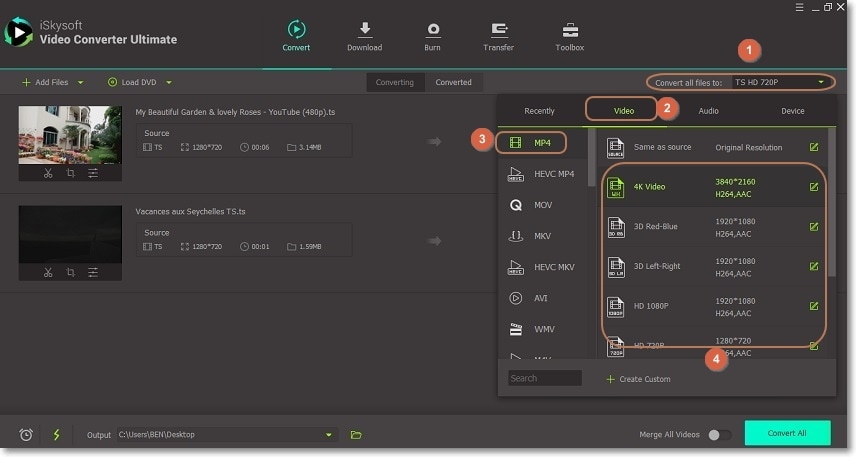The height and width of the screenshot is (457, 856).
Task: Crop the Vacances aux Seychelles video
Action: coord(70,272)
